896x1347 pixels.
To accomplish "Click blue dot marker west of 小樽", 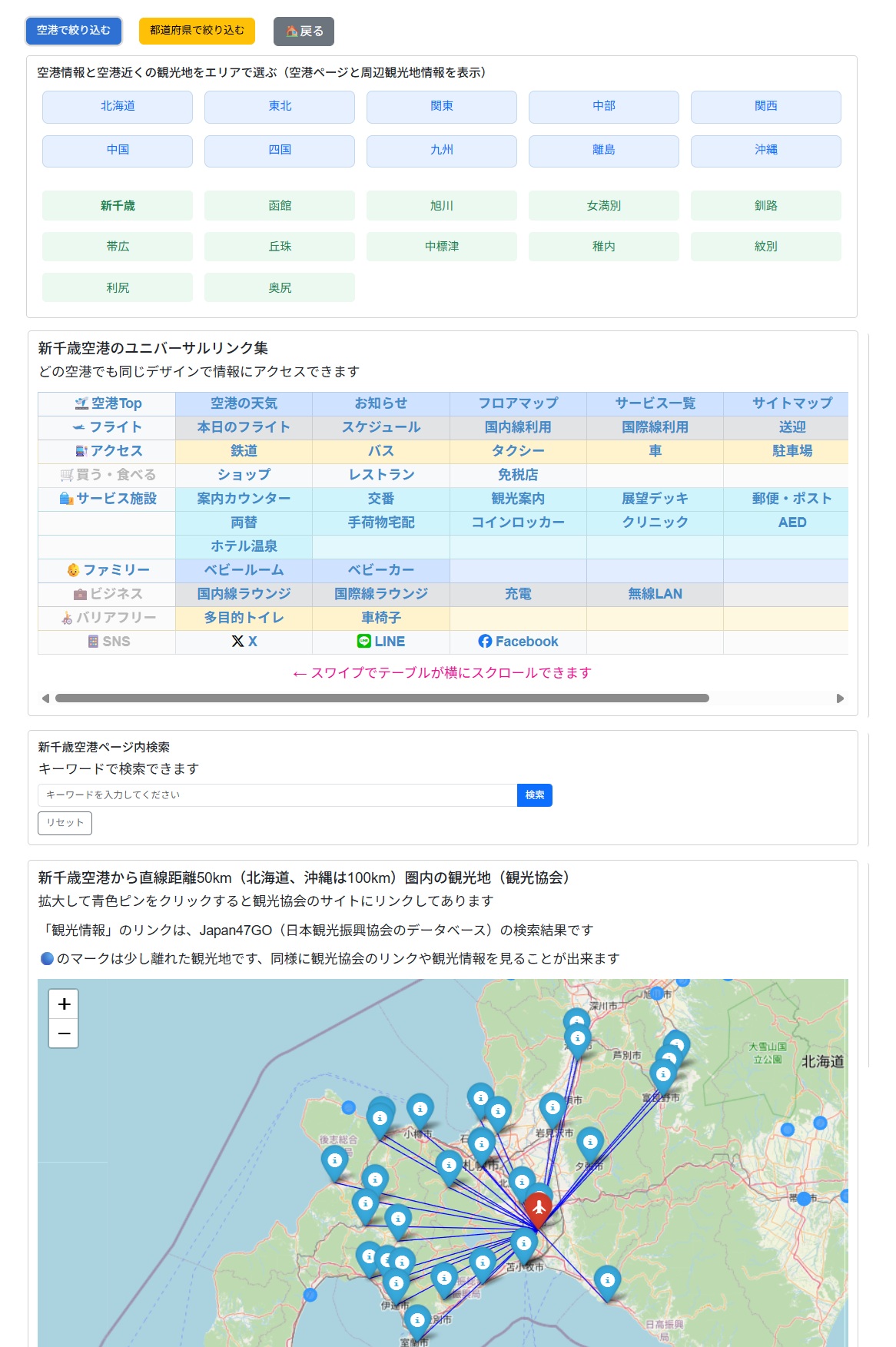I will point(349,1107).
